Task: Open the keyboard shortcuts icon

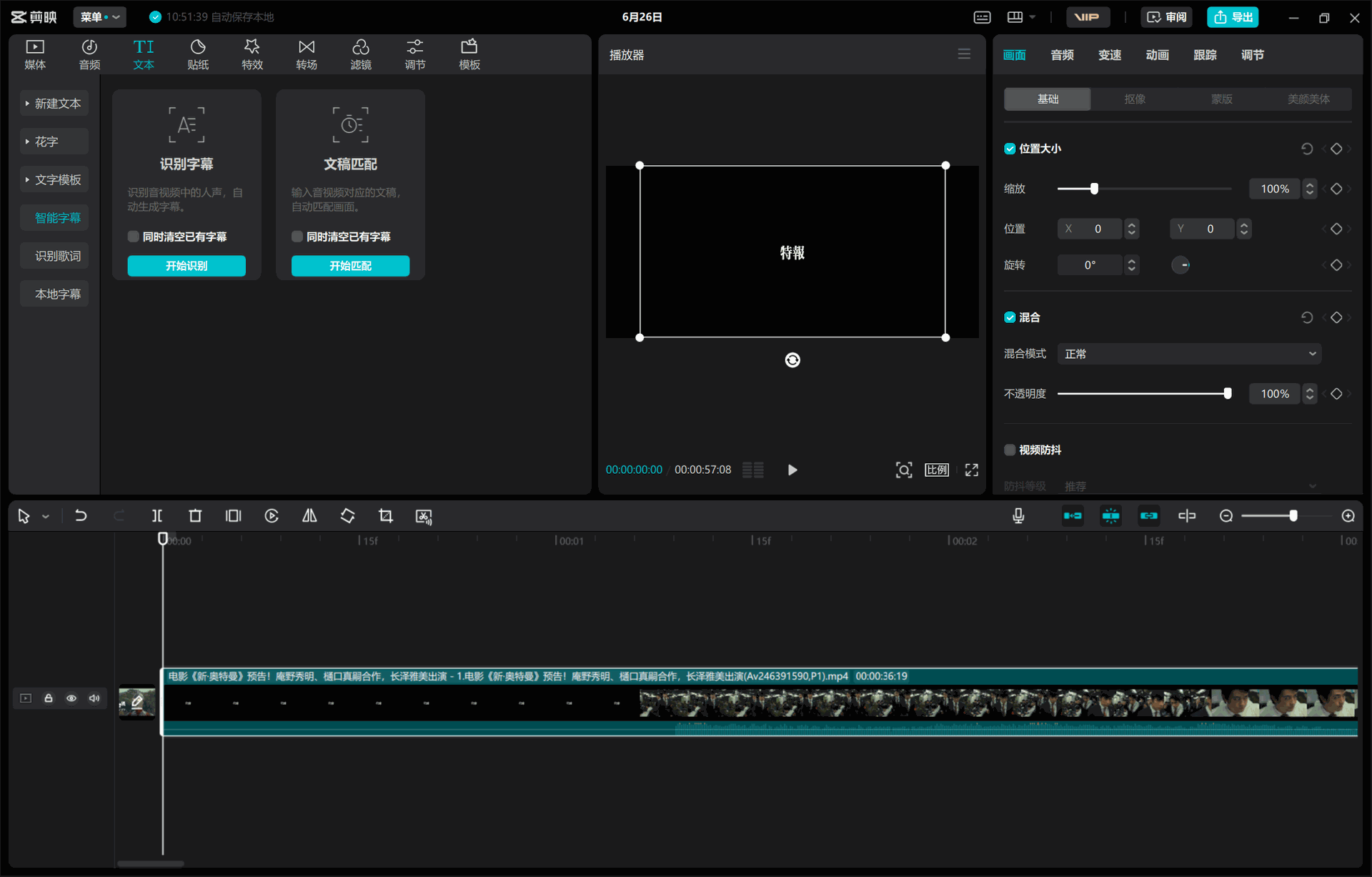Action: 983,17
